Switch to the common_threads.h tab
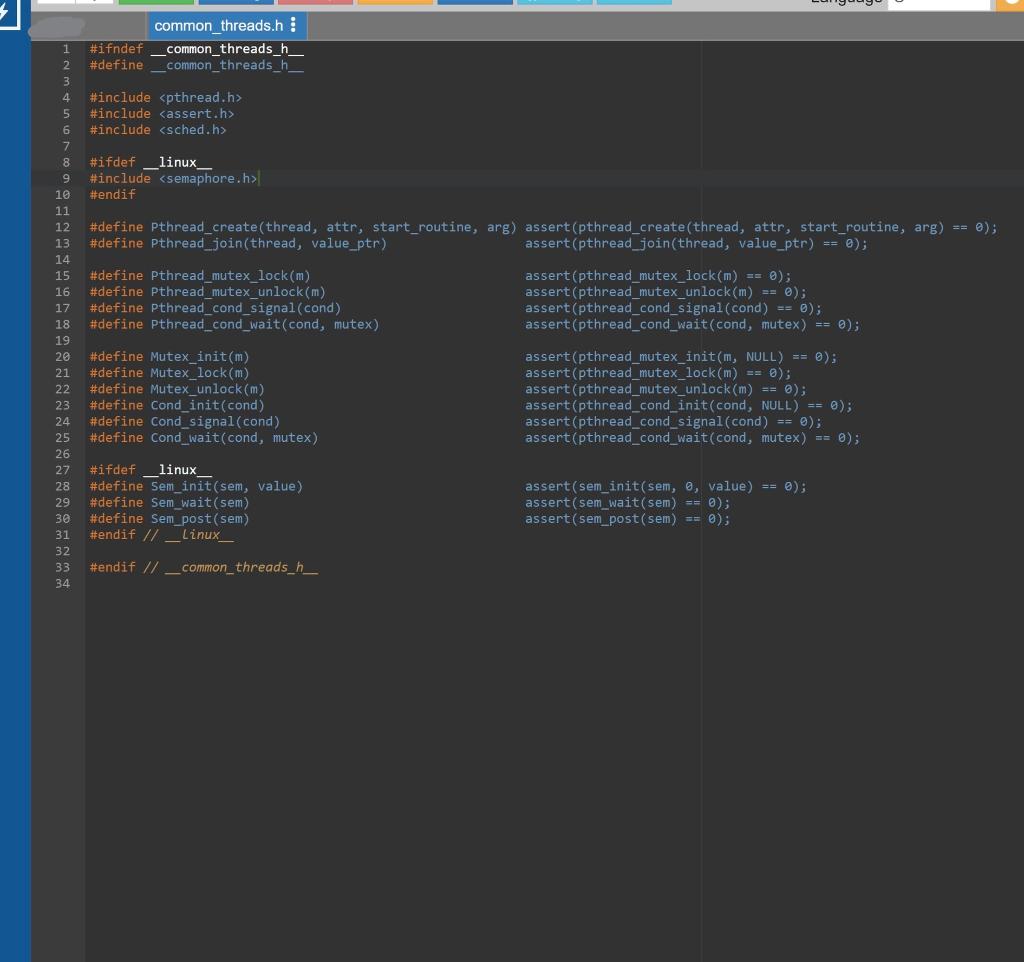 point(218,25)
